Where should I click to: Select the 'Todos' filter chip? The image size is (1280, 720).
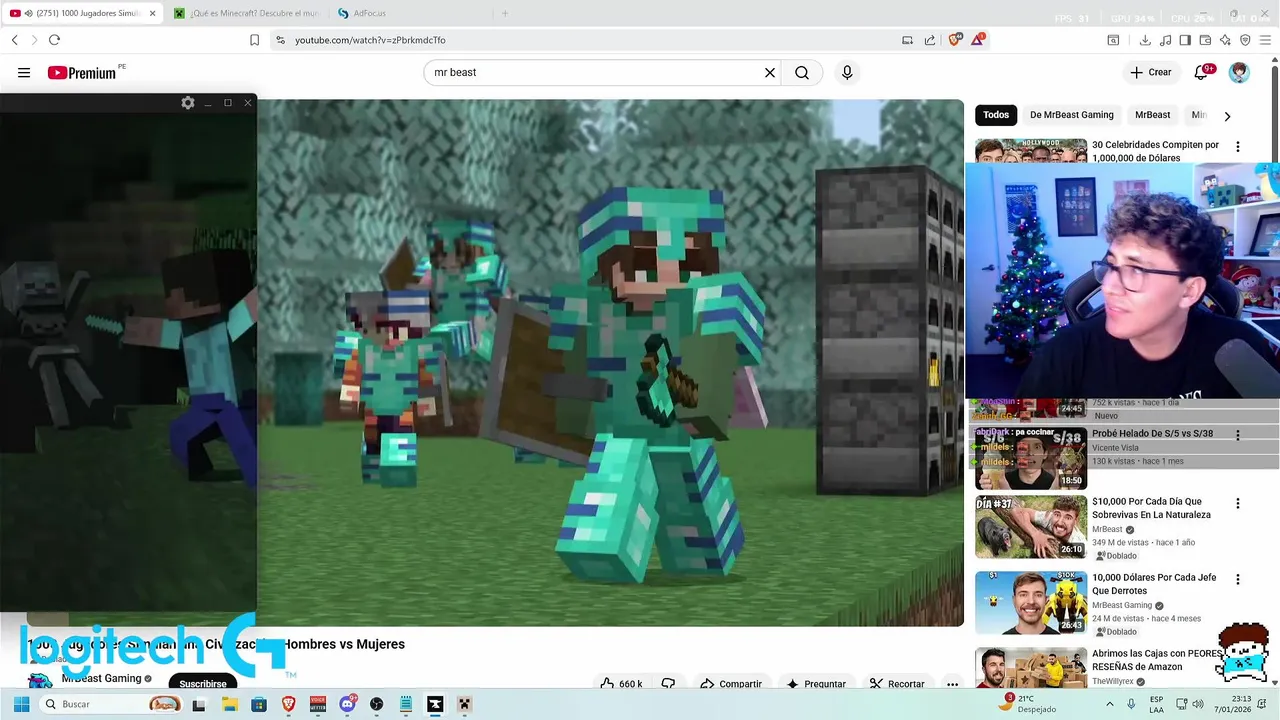click(x=996, y=115)
